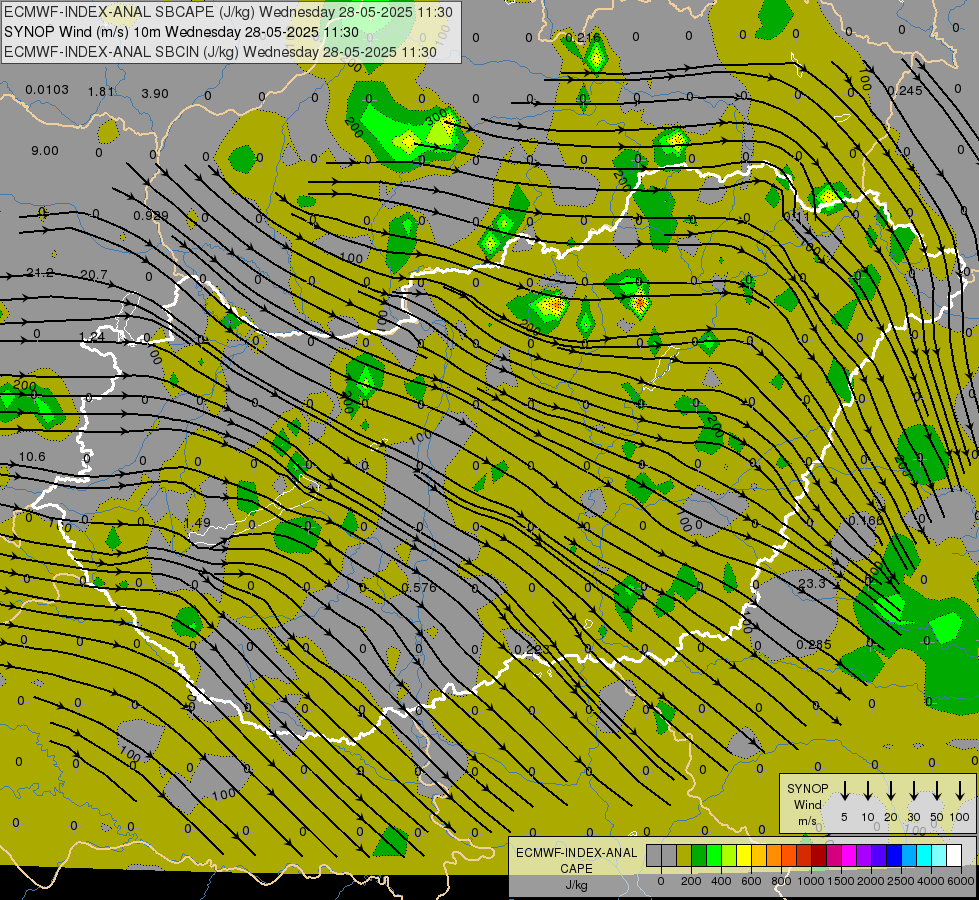Select the purple 2000 J/kg legend swatch
The width and height of the screenshot is (979, 900).
864,856
